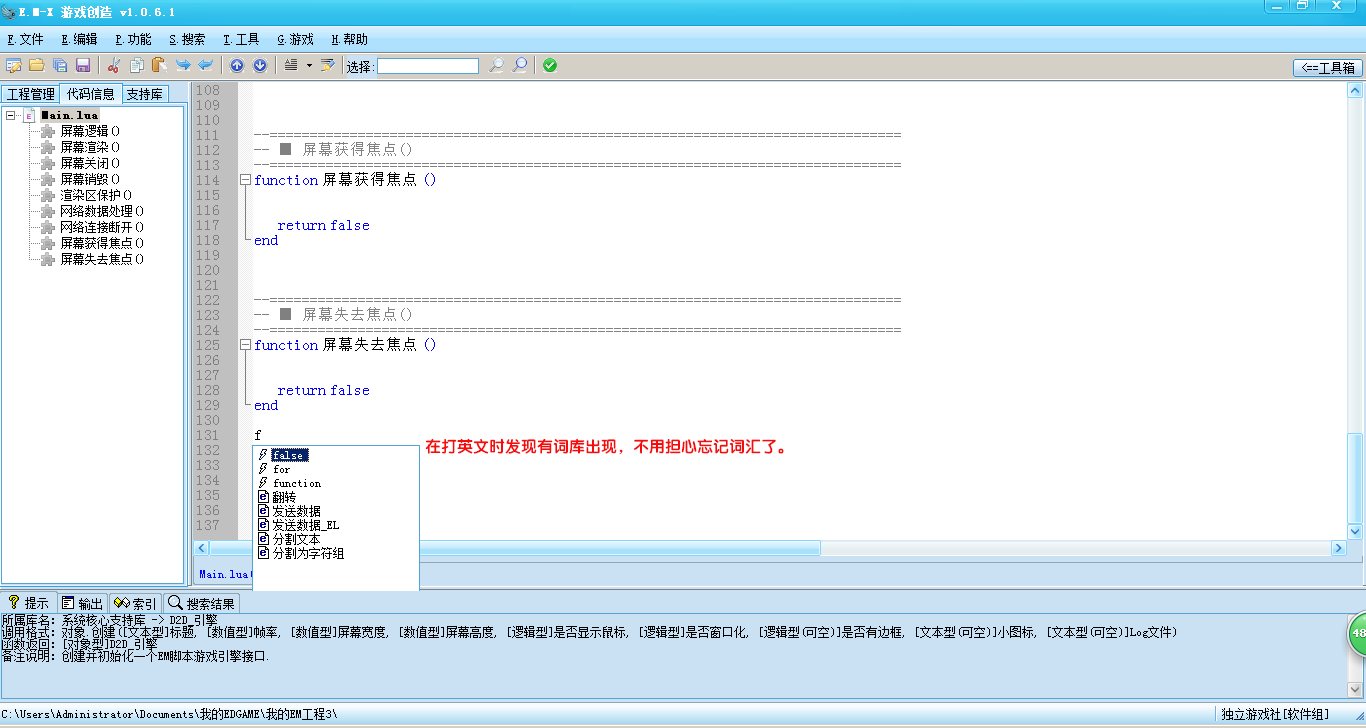
Task: Click the <==工具箱 button
Action: 1328,68
